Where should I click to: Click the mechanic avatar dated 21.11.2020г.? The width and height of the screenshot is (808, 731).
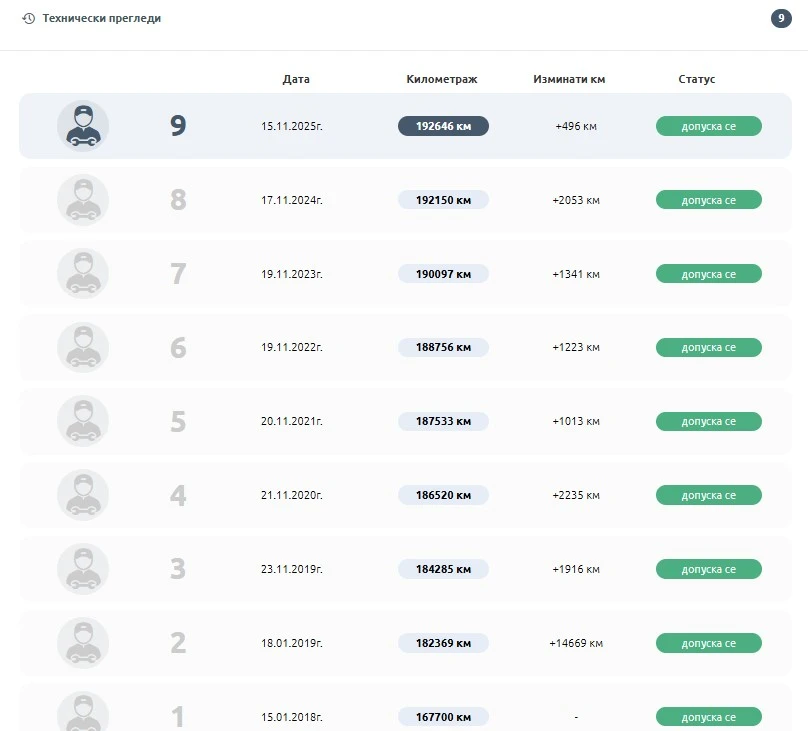[83, 495]
